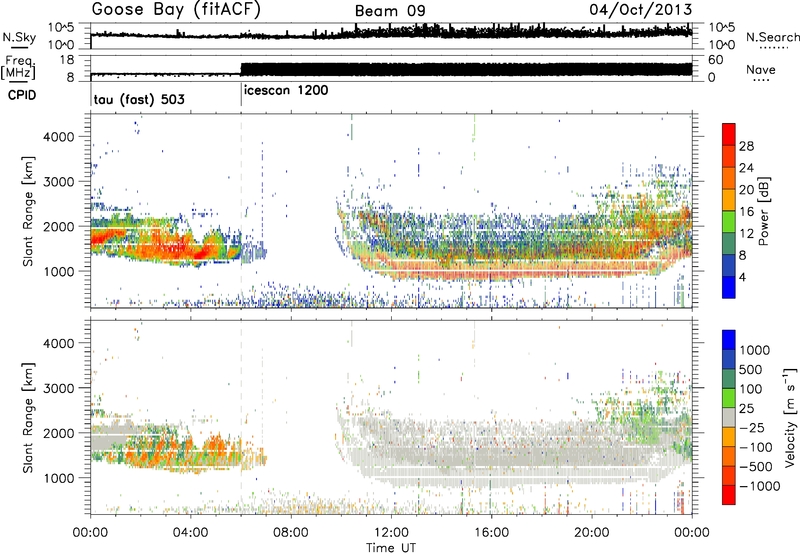Click the 'Velocity [m s⁻¹]' colorbar label

(x=790, y=417)
